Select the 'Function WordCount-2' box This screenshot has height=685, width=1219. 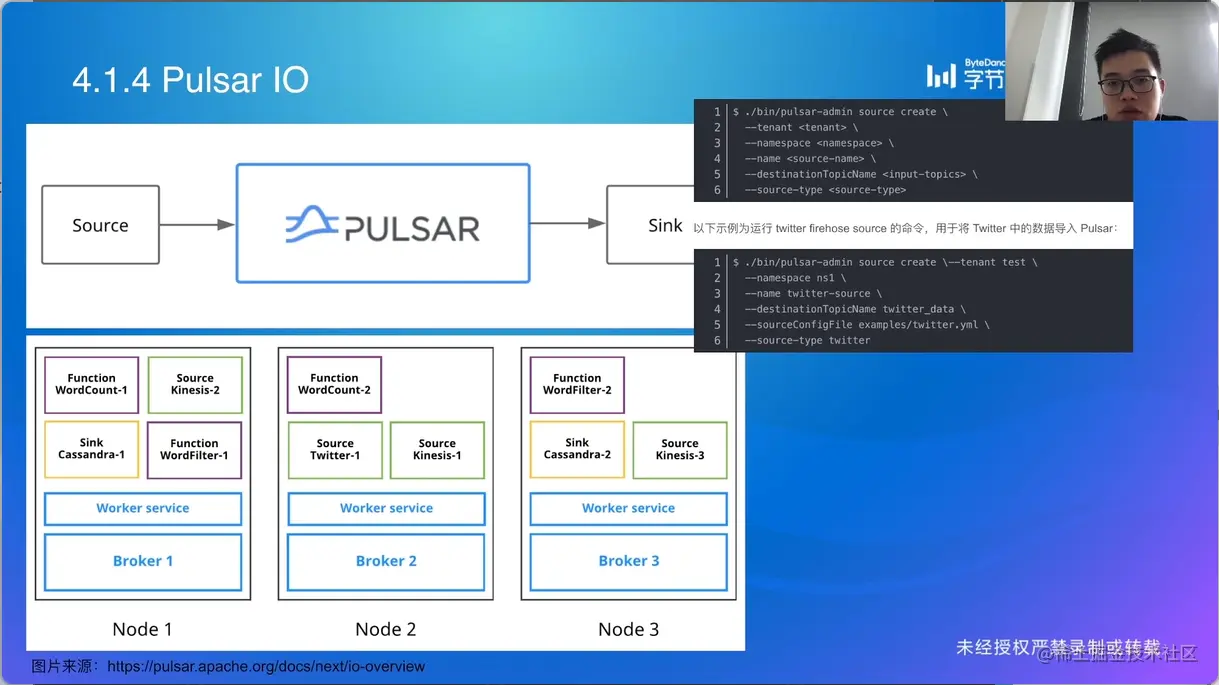(334, 385)
